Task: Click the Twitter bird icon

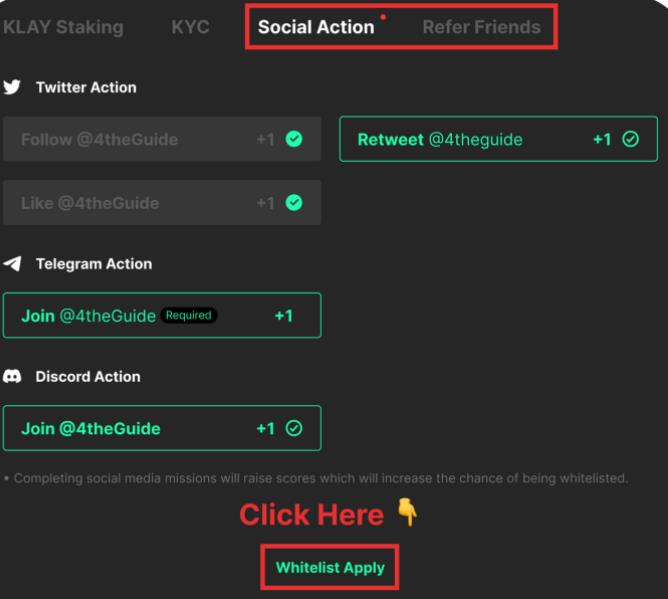Action: click(12, 88)
